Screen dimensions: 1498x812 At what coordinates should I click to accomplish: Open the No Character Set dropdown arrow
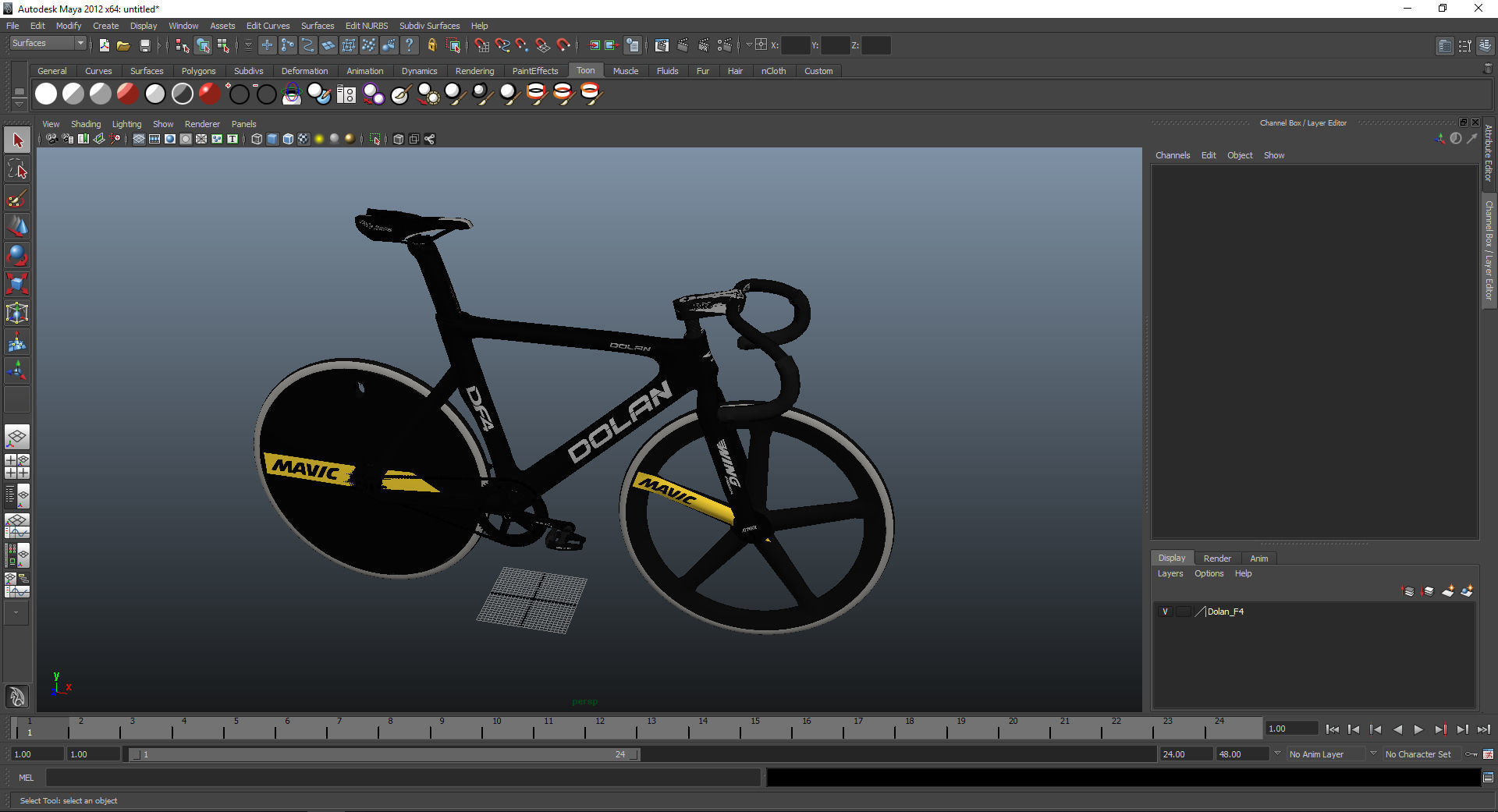[1373, 754]
